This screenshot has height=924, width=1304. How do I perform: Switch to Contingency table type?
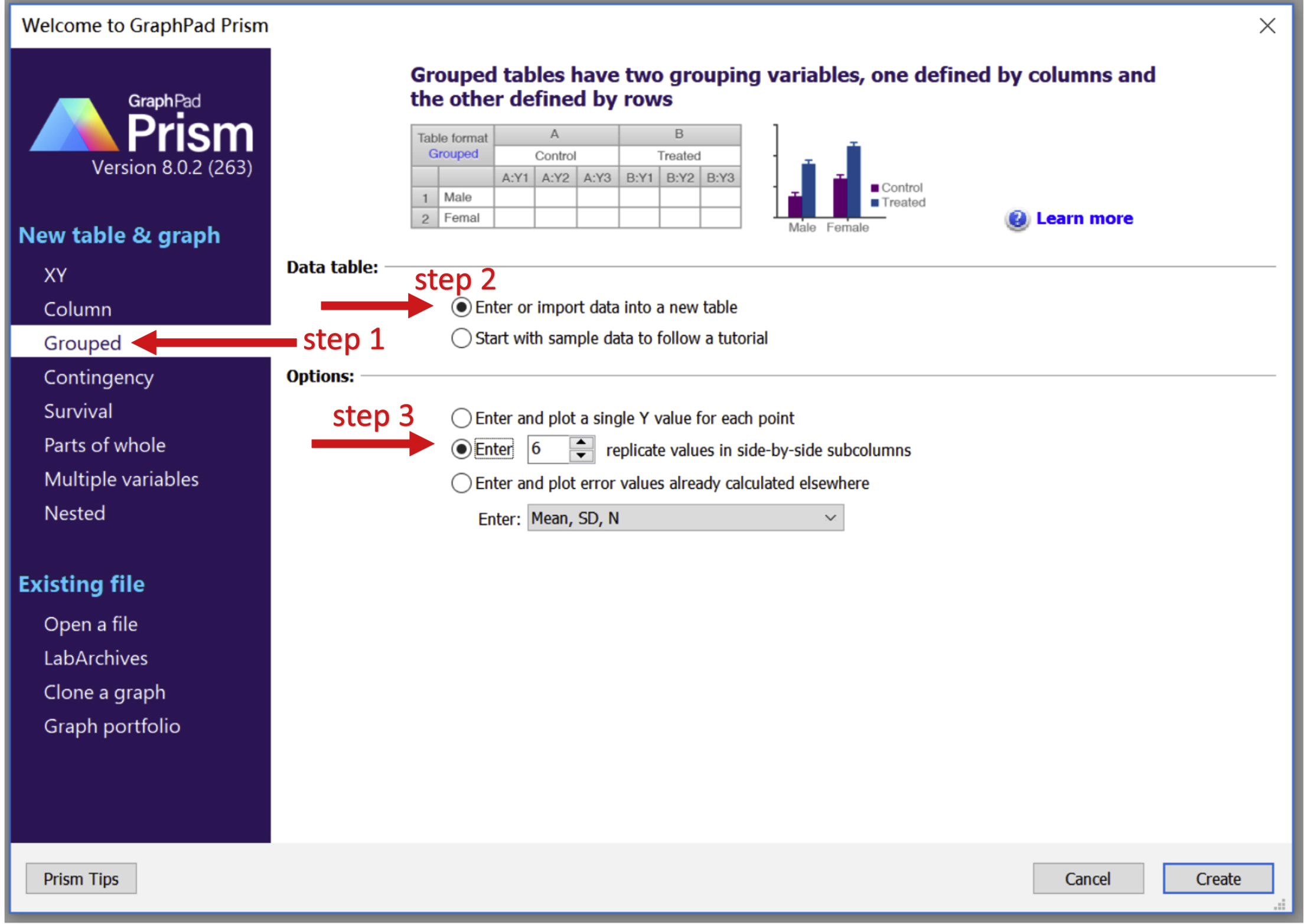point(99,377)
